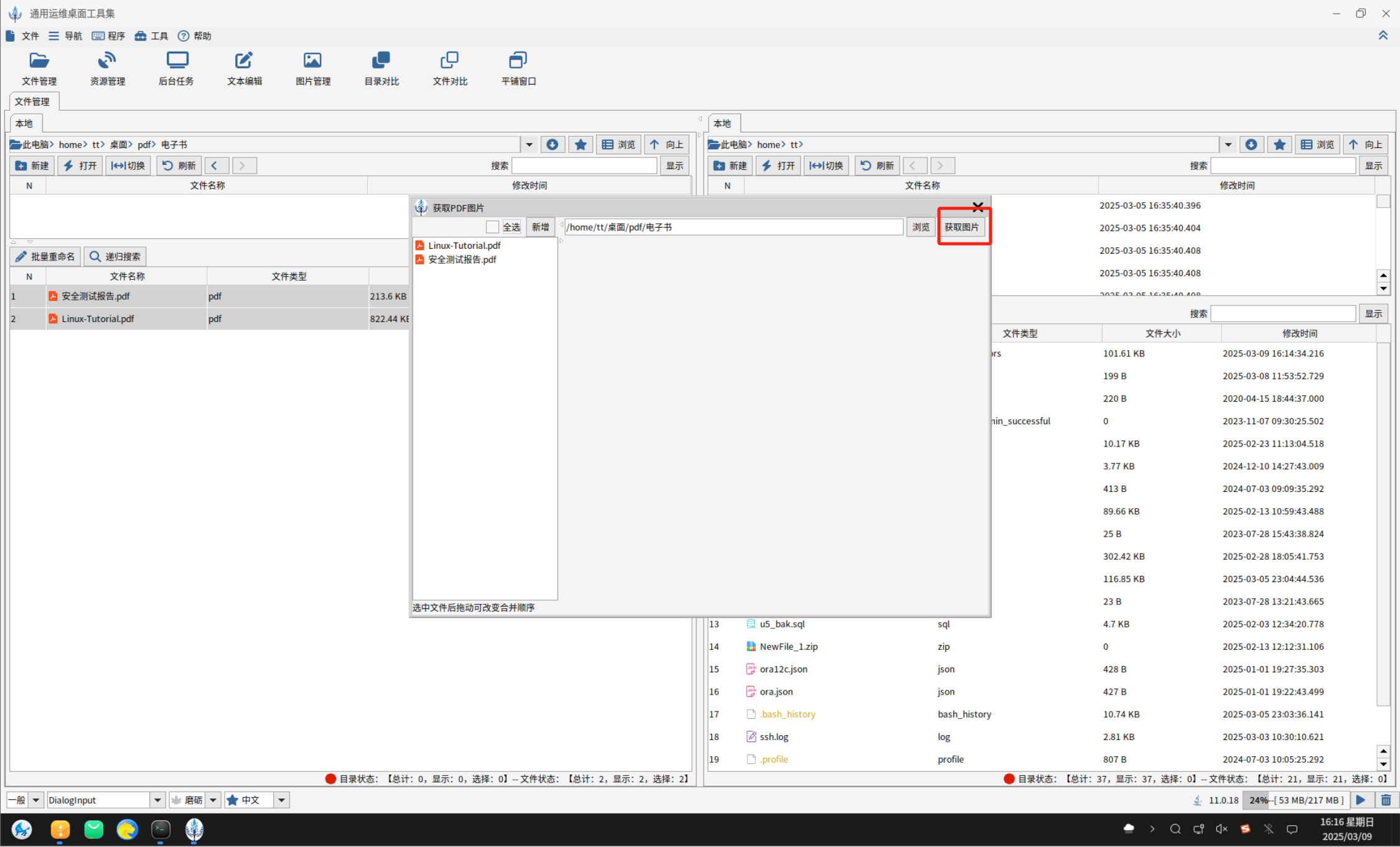This screenshot has width=1400, height=847.
Task: Expand the left path history dropdown
Action: tap(529, 145)
